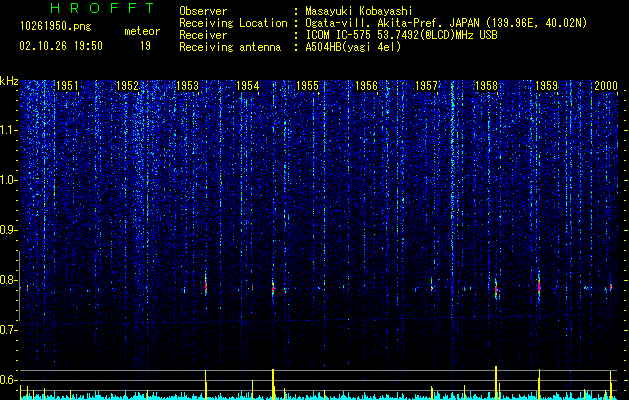The height and width of the screenshot is (400, 629).
Task: Click the Receiving antenna label
Action: point(230,47)
